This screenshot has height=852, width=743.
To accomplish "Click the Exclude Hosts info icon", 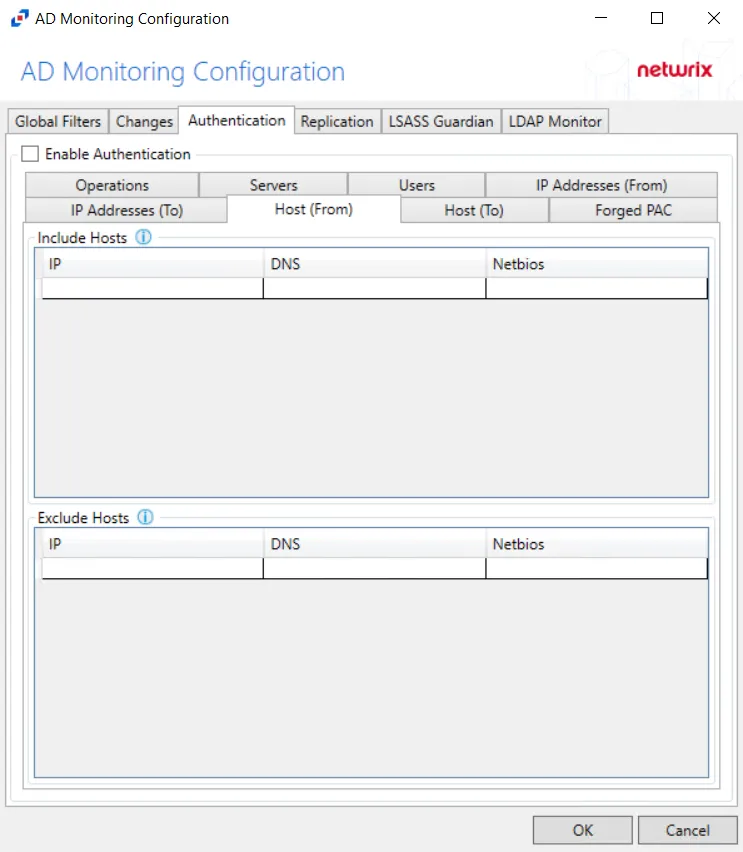I will point(145,517).
